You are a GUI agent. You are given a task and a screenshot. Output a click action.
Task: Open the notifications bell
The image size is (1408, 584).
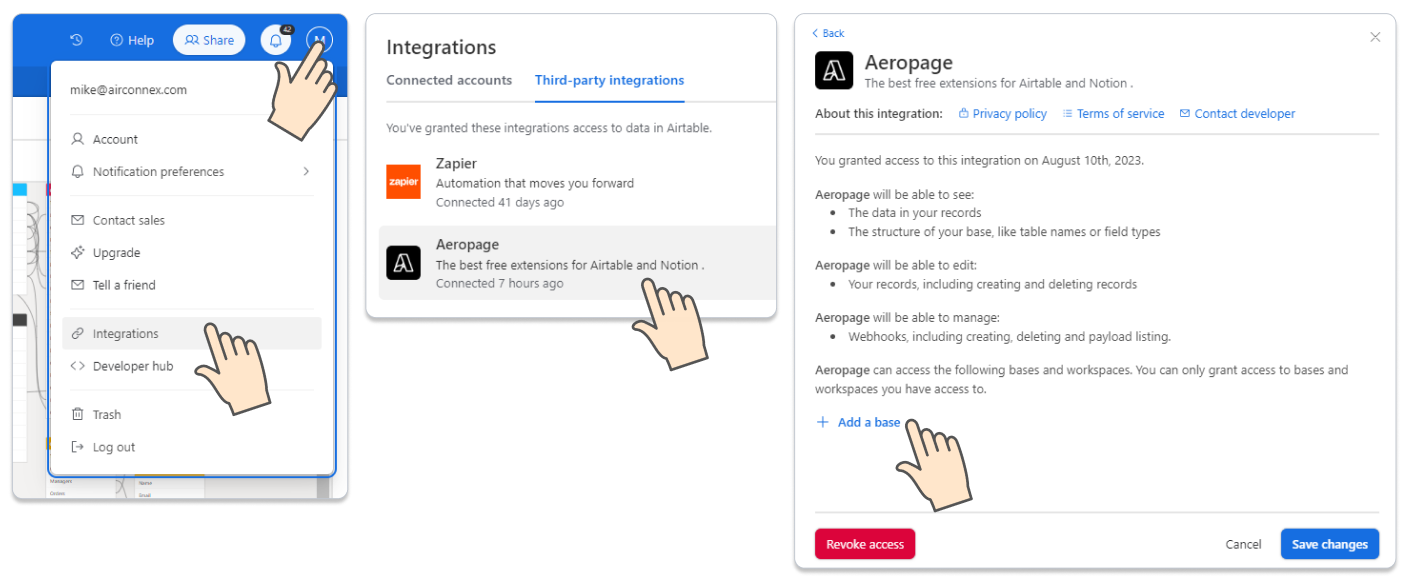[x=276, y=40]
